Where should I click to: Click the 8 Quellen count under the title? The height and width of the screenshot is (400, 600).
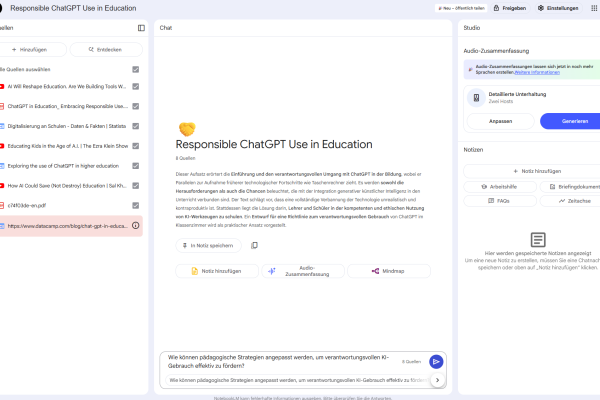pos(186,158)
